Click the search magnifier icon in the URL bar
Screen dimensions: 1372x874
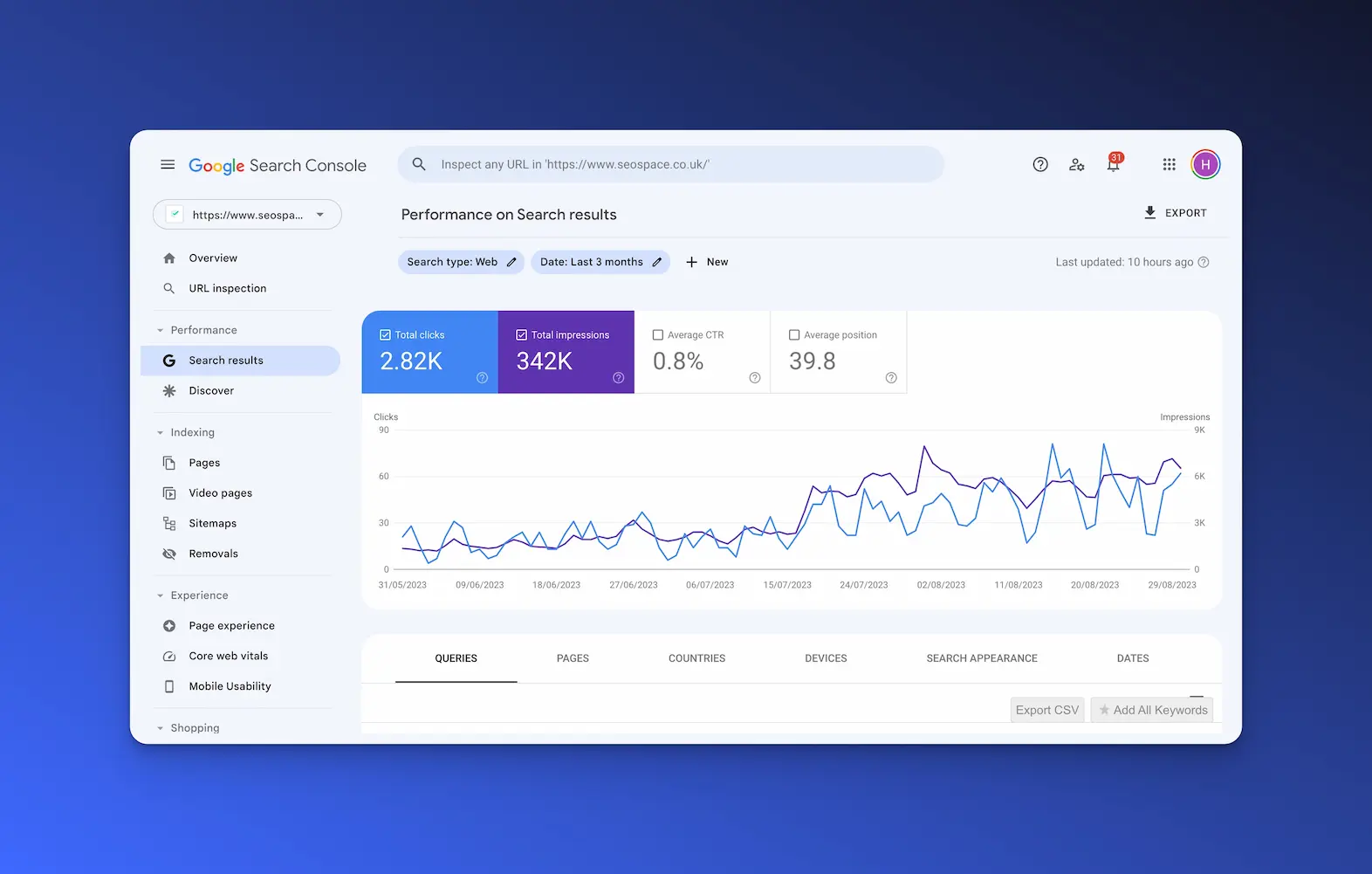tap(419, 164)
